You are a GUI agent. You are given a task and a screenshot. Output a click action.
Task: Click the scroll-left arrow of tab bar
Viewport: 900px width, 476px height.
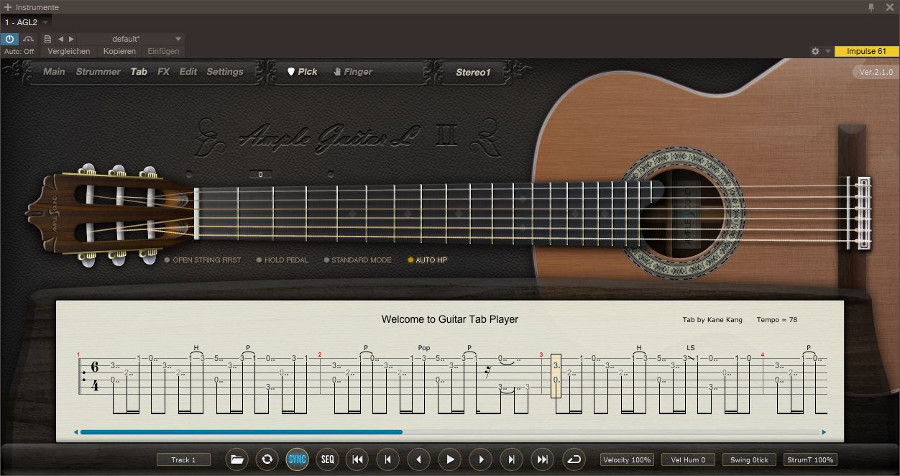76,432
